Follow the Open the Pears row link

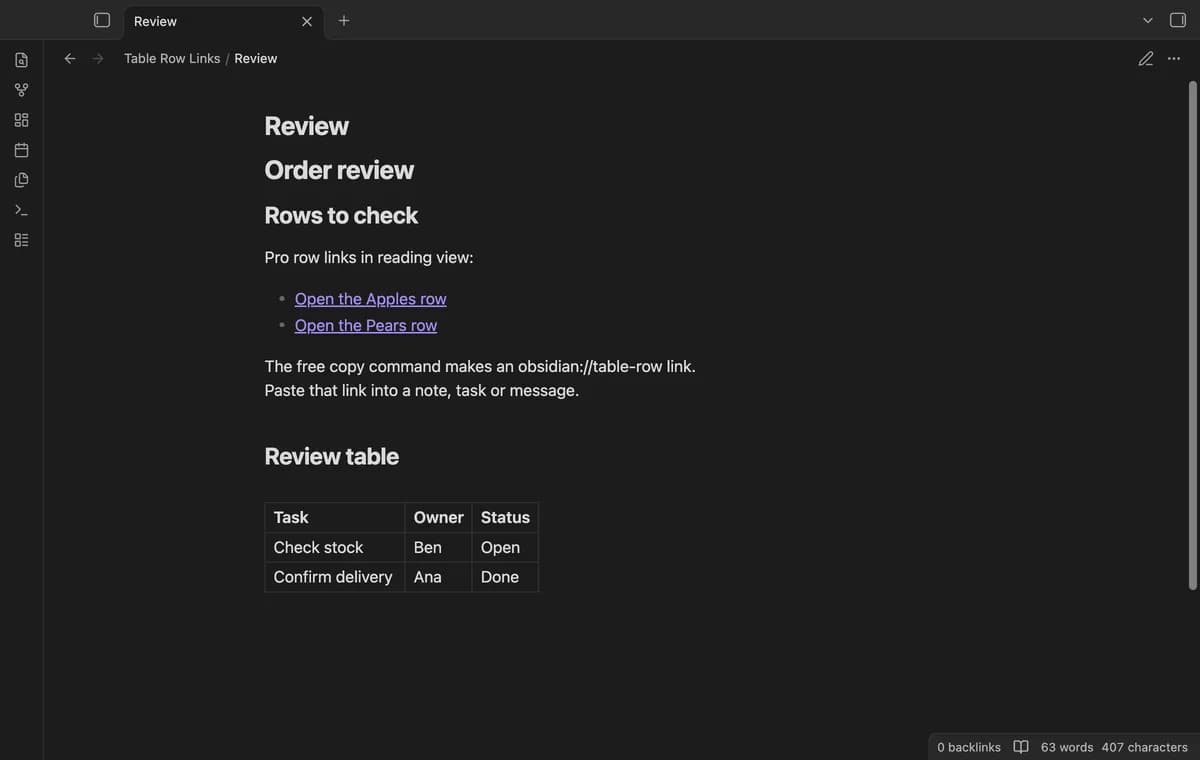tap(366, 325)
